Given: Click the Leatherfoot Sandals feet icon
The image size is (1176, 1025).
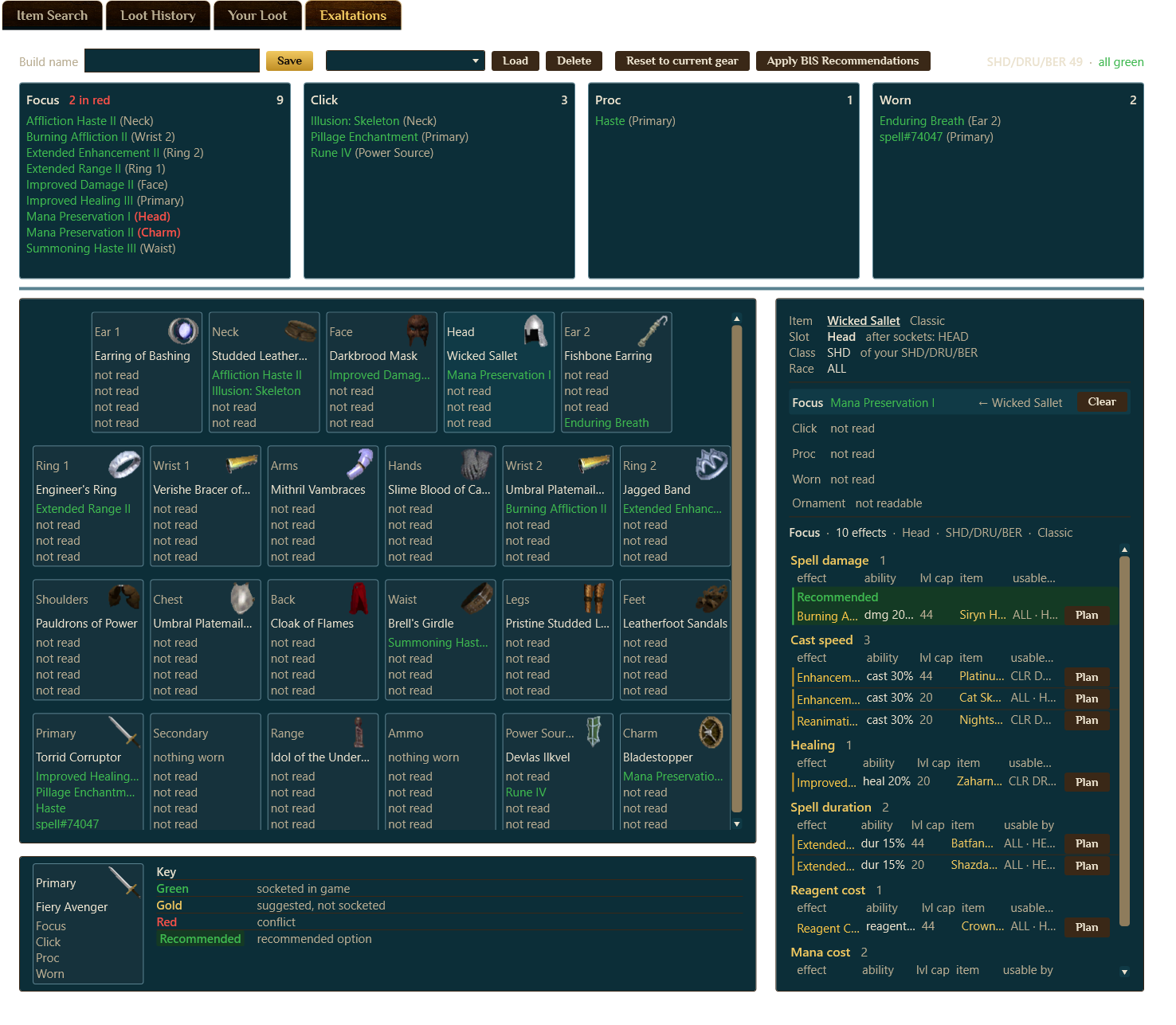Looking at the screenshot, I should click(711, 598).
